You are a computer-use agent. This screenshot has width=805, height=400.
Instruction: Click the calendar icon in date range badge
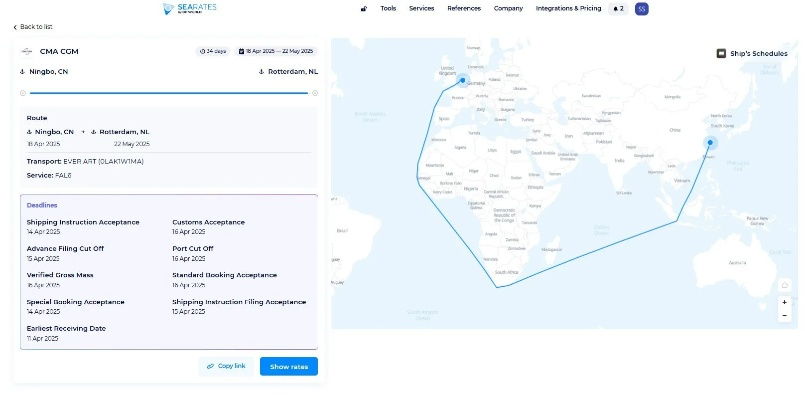[x=241, y=51]
